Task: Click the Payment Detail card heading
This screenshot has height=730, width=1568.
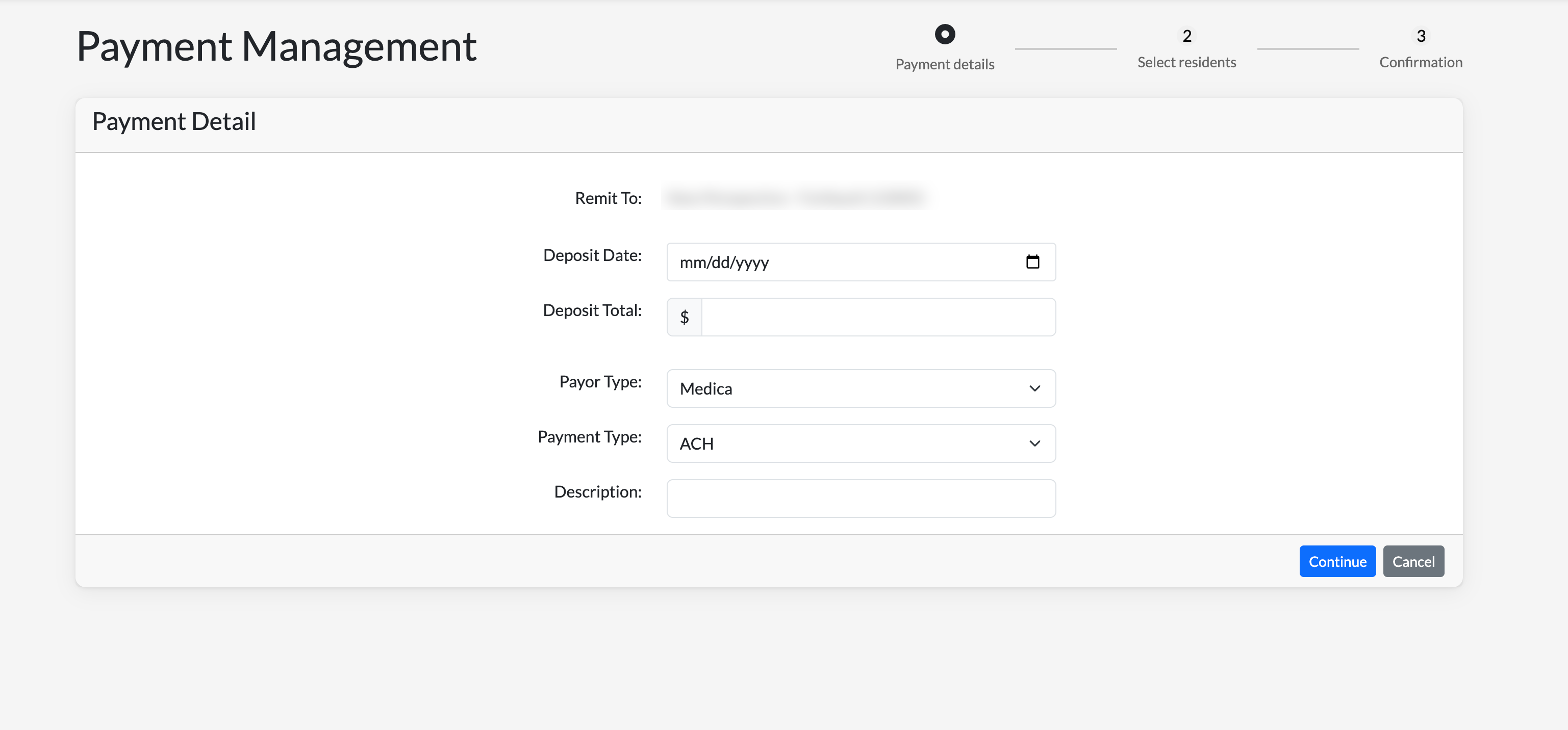Action: [174, 122]
